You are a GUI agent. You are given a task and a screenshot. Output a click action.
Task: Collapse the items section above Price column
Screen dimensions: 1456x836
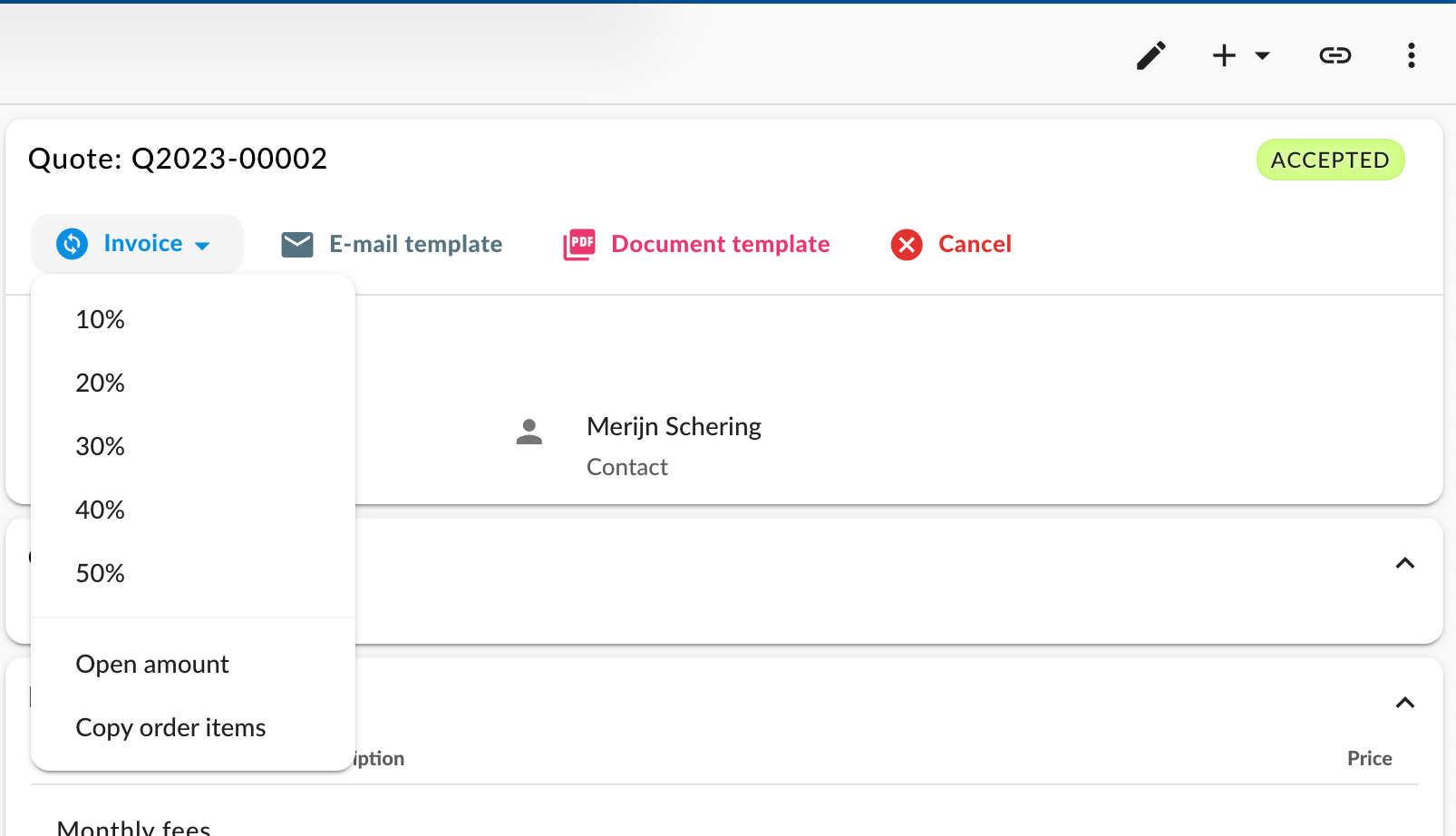tap(1405, 703)
